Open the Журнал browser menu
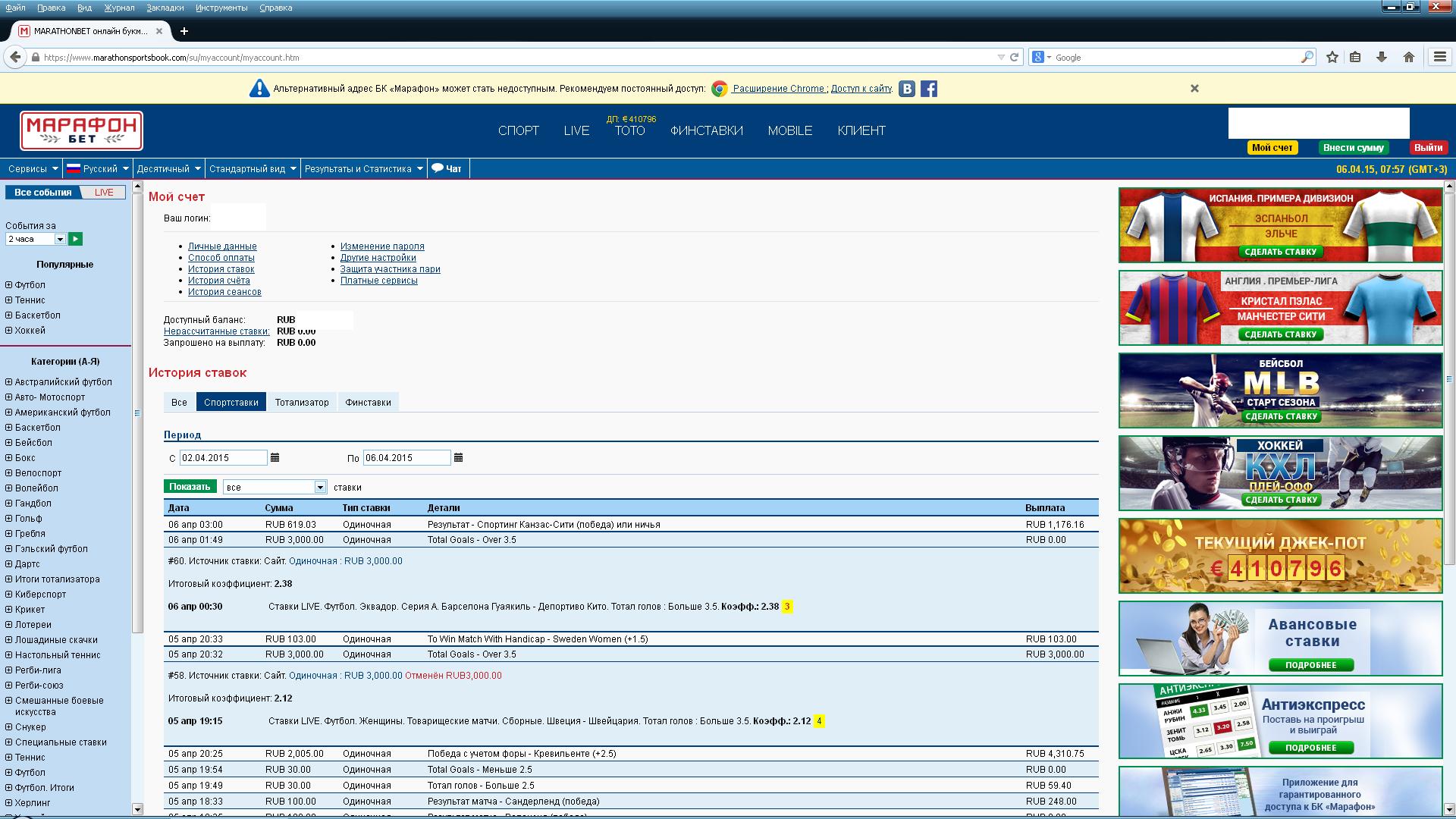This screenshot has height=819, width=1456. (119, 8)
